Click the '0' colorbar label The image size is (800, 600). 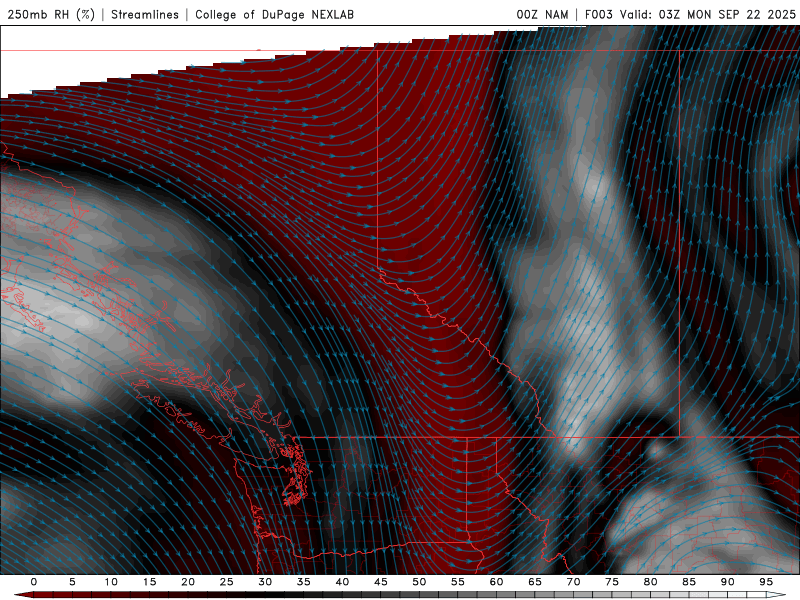coord(34,582)
